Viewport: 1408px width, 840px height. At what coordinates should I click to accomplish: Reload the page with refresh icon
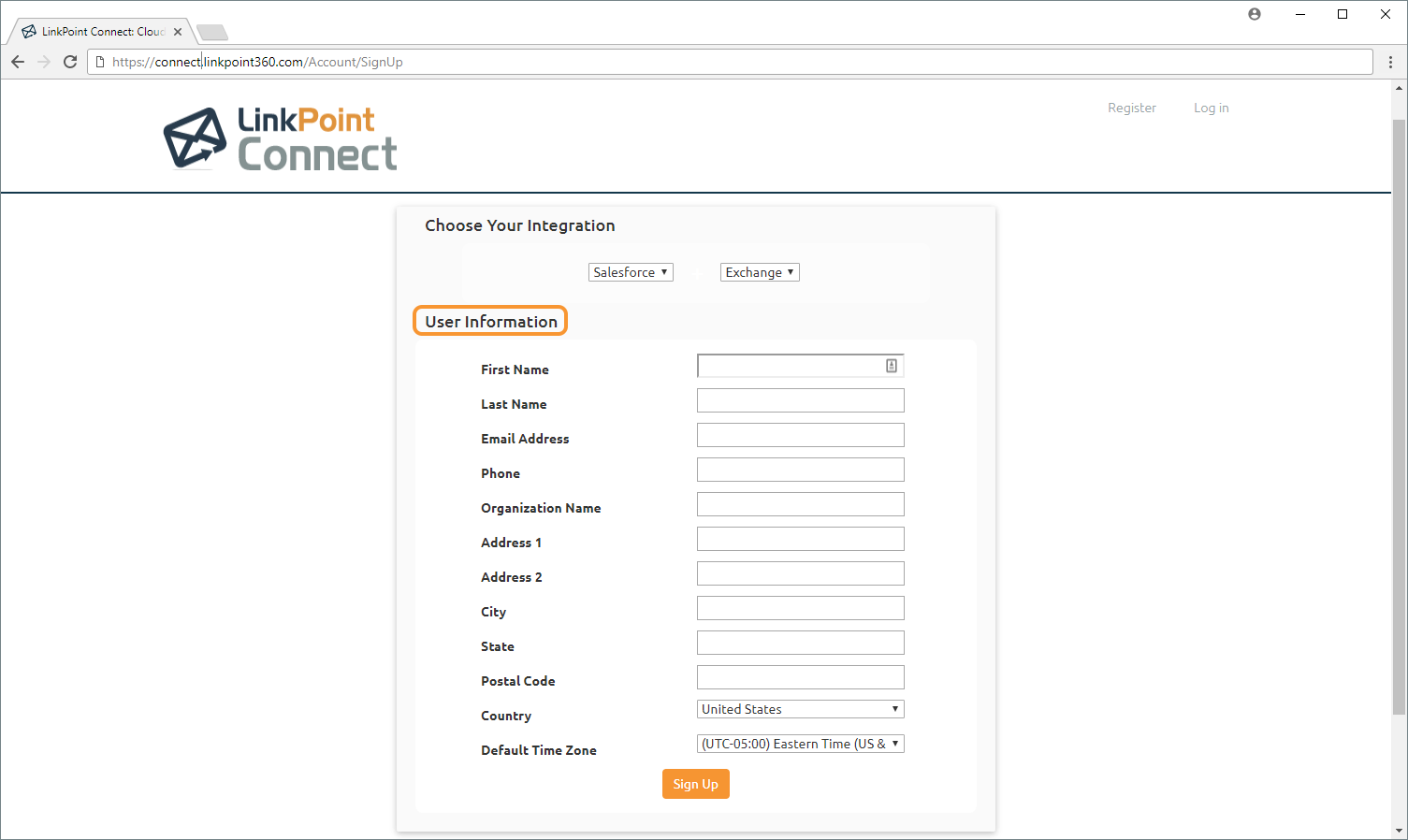click(70, 62)
